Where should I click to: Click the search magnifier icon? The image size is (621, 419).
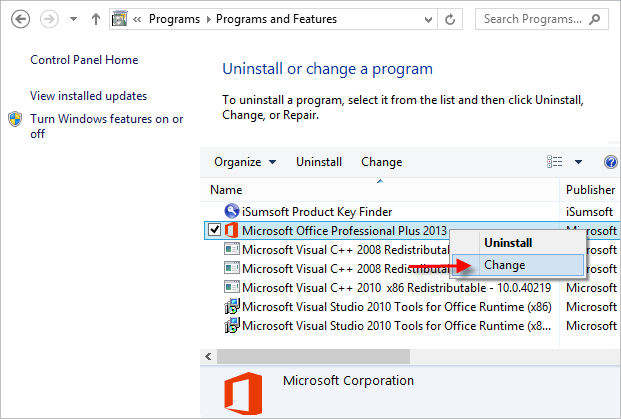pyautogui.click(x=594, y=19)
